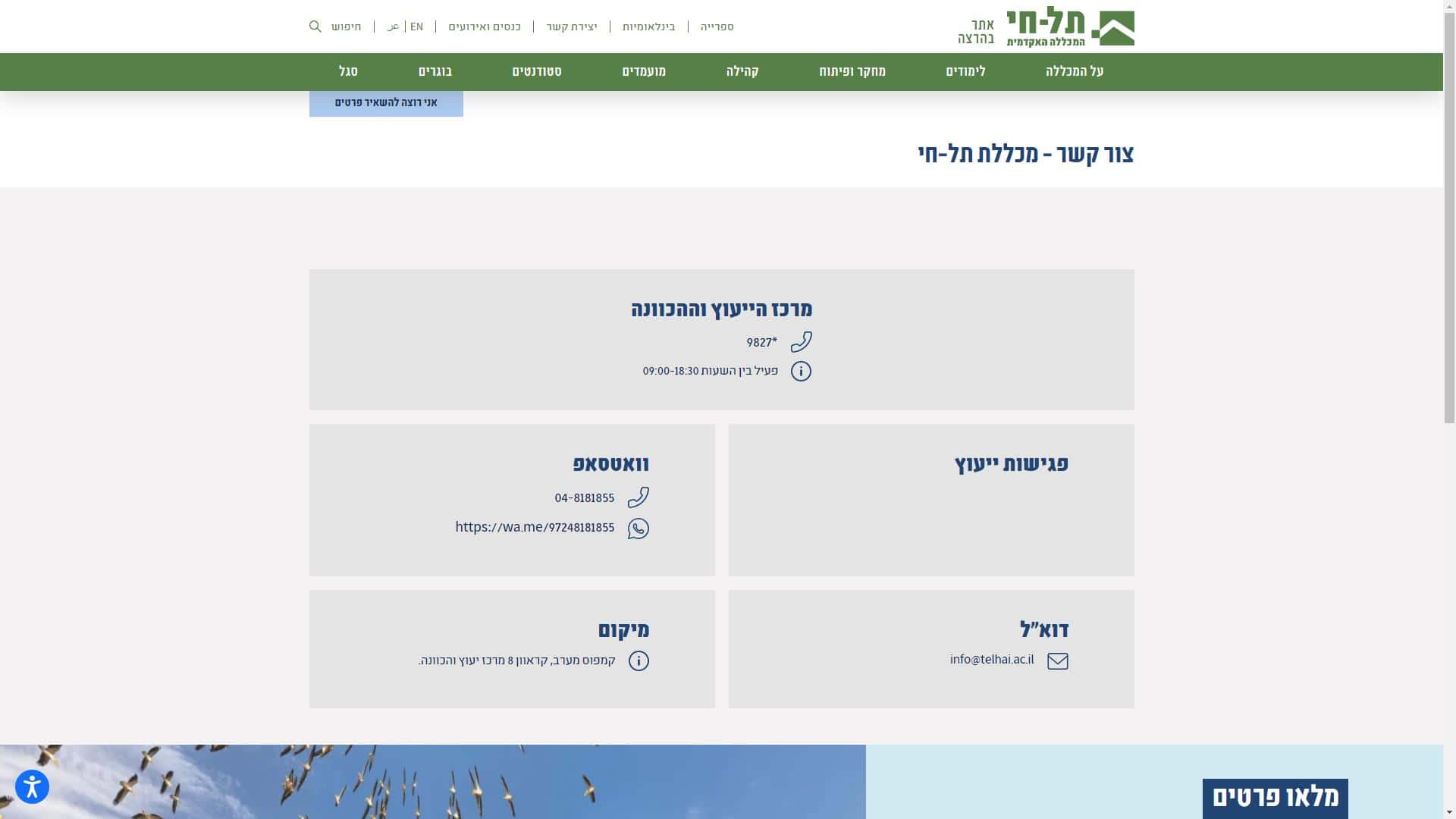Screen dimensions: 1456x819
Task: Click the אני רוצה להשאיר פרטים button
Action: pos(386,102)
